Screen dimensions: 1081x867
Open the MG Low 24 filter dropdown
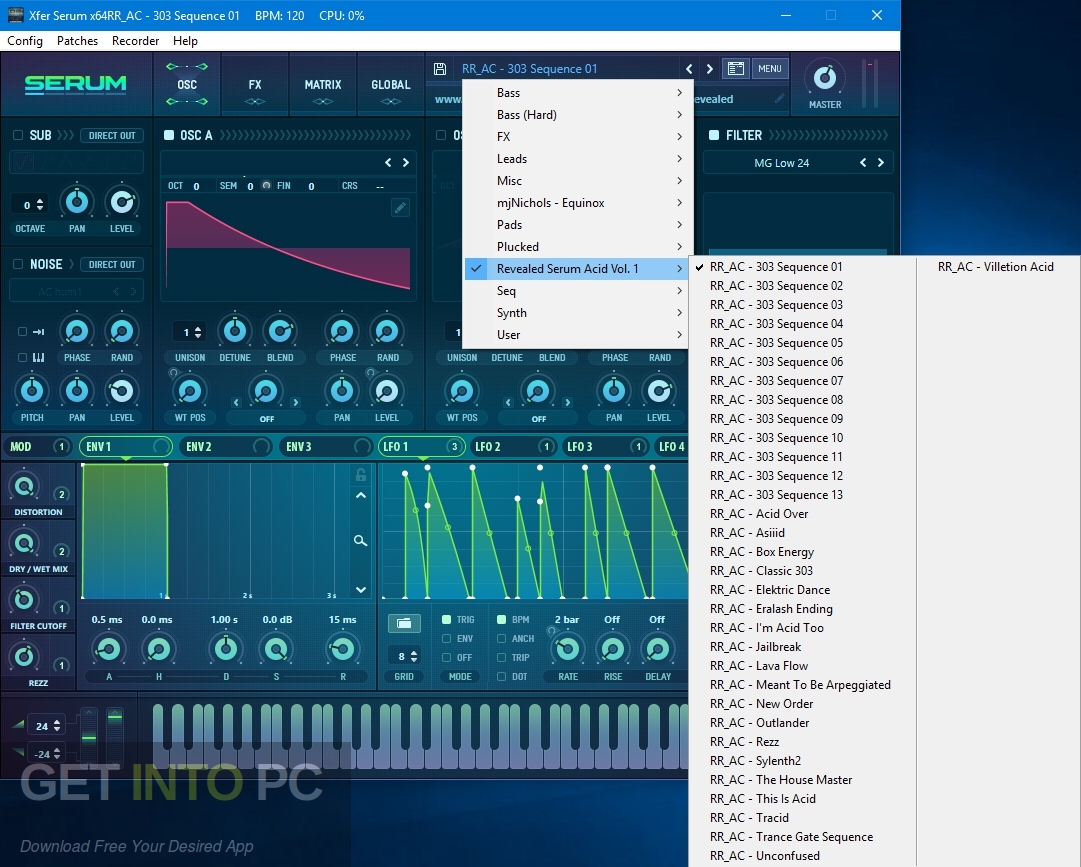pos(782,163)
